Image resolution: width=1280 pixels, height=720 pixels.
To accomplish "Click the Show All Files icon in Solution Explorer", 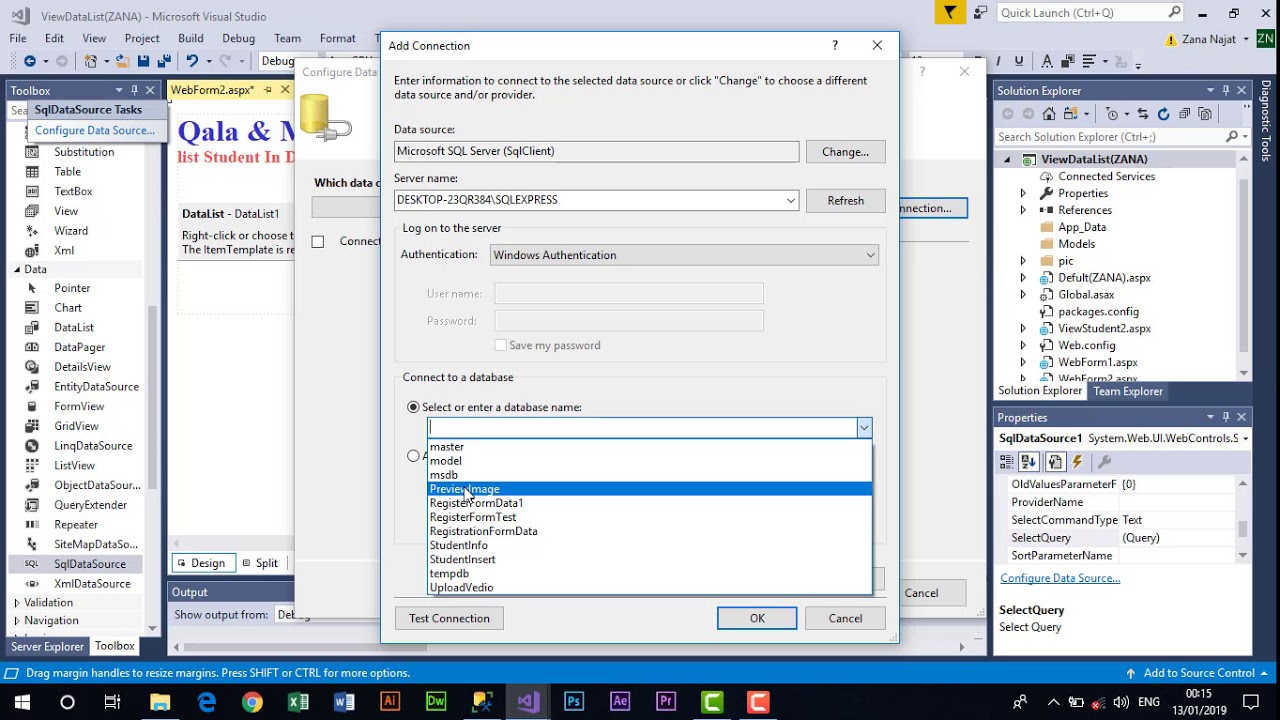I will pos(1205,114).
